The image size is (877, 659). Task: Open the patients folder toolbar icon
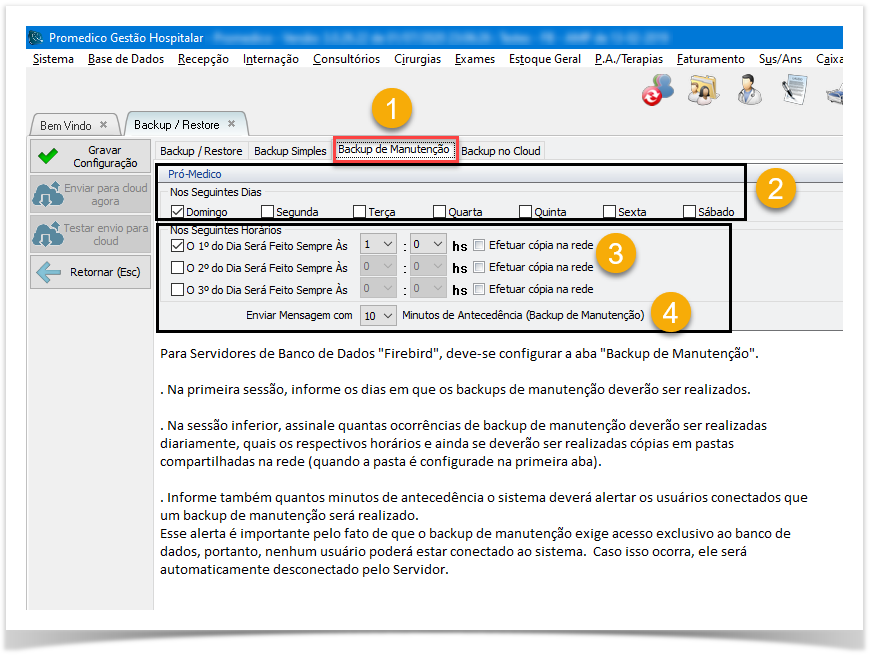(x=704, y=90)
